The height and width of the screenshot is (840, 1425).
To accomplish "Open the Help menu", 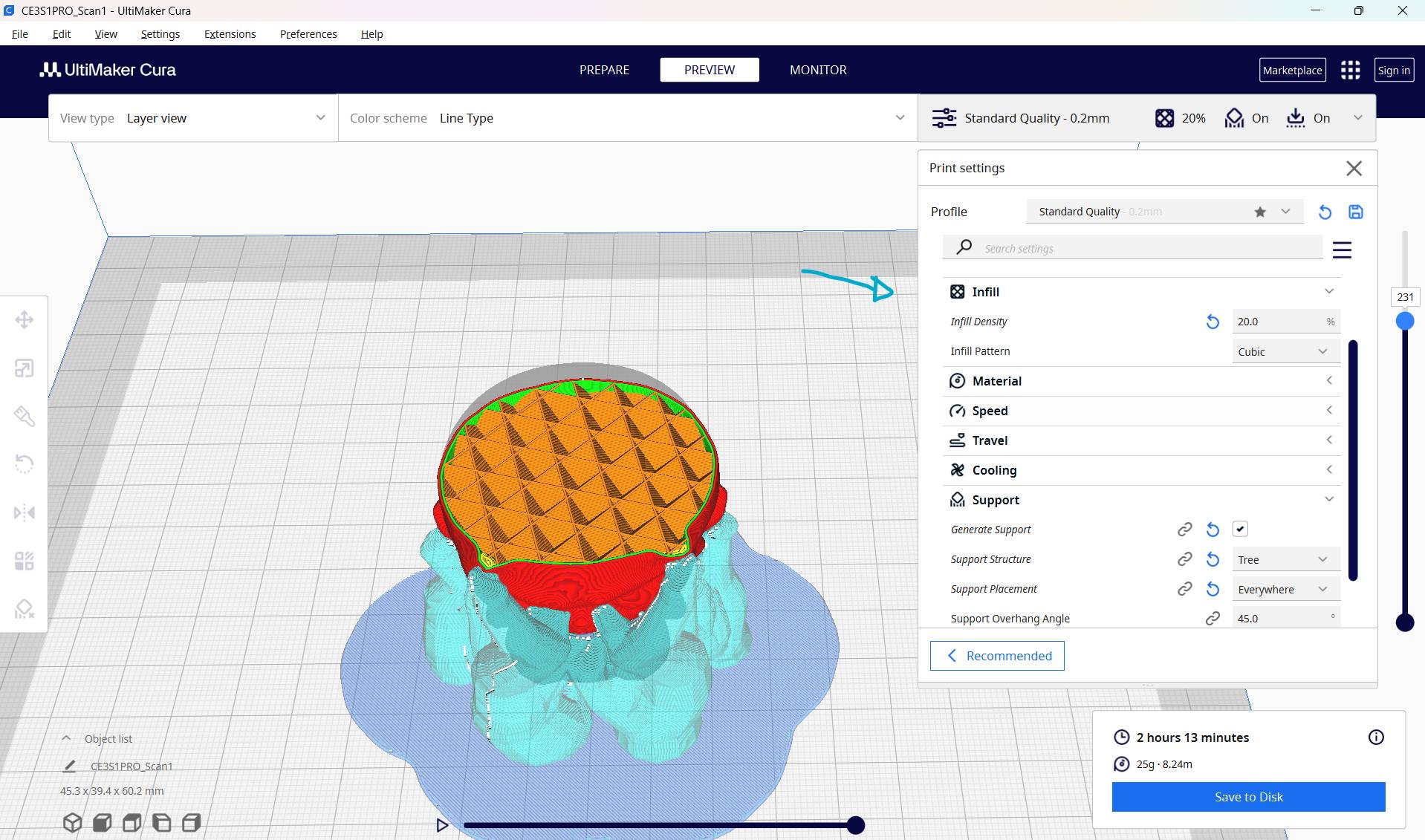I will point(372,34).
